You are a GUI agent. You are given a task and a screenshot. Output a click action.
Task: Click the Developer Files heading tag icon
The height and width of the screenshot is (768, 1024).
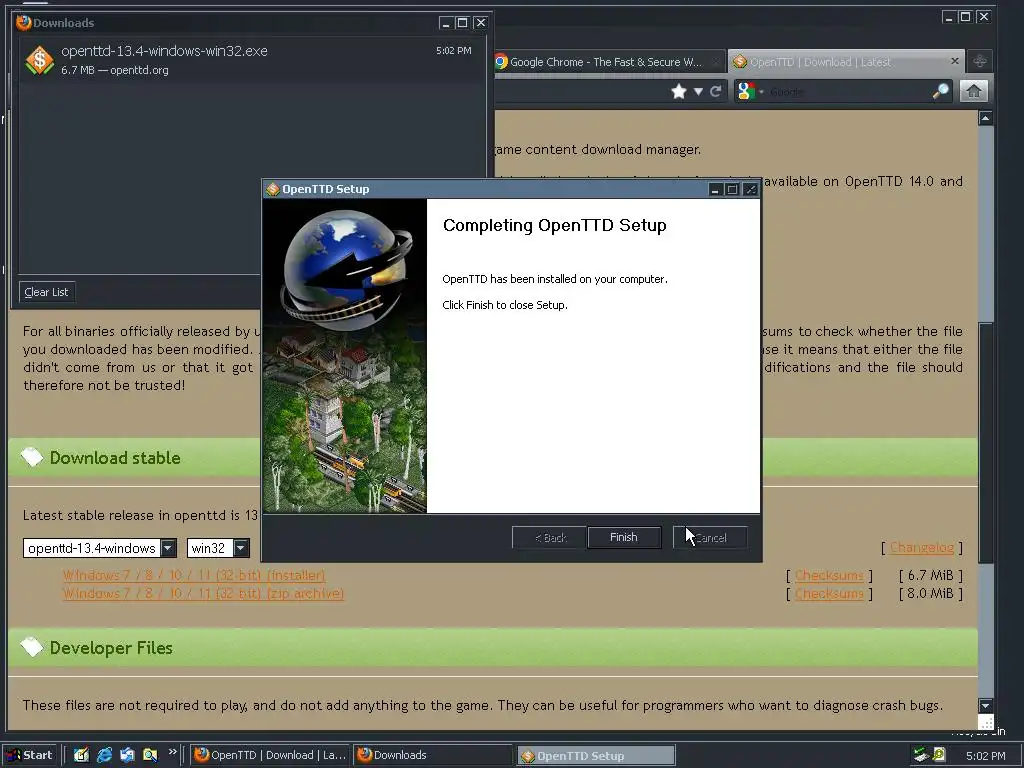click(x=31, y=647)
